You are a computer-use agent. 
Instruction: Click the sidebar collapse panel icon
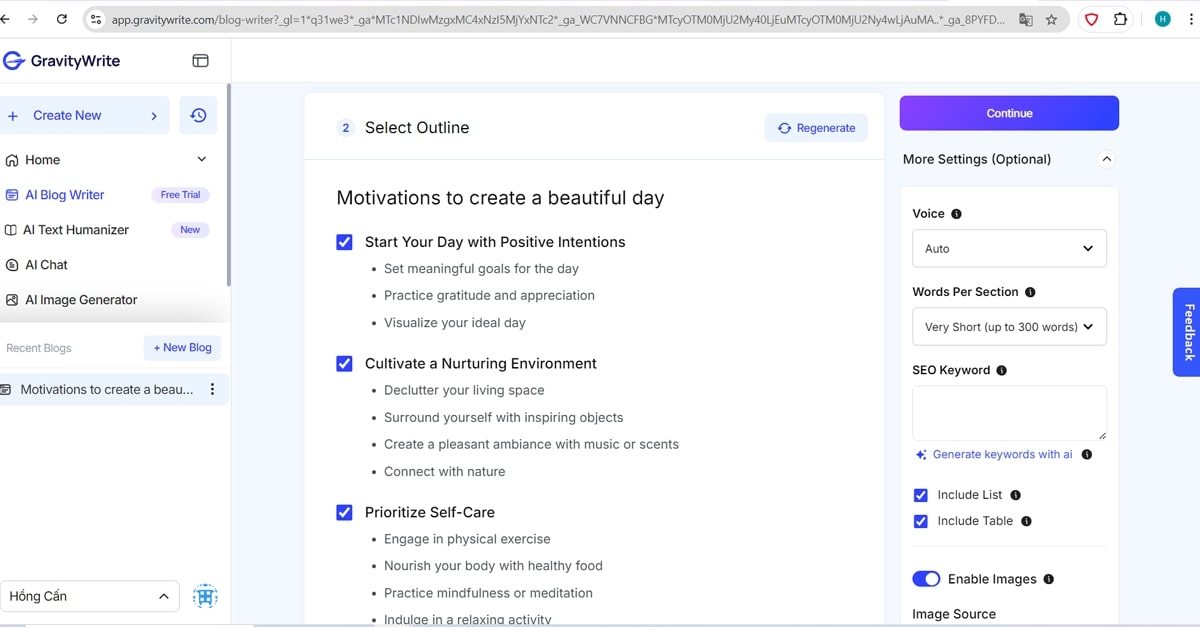click(x=200, y=61)
